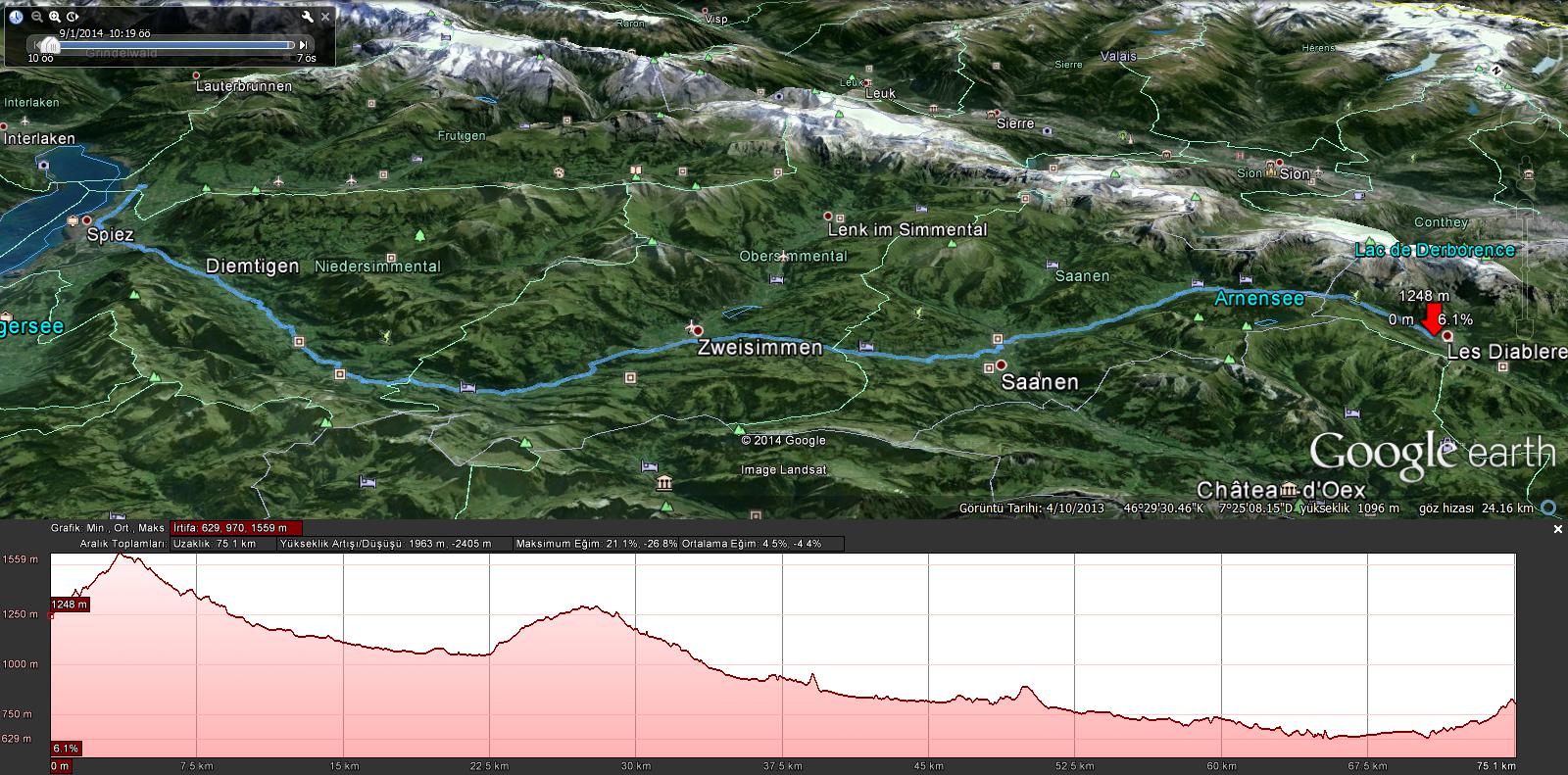
Task: Close the time slider panel
Action: 325,17
